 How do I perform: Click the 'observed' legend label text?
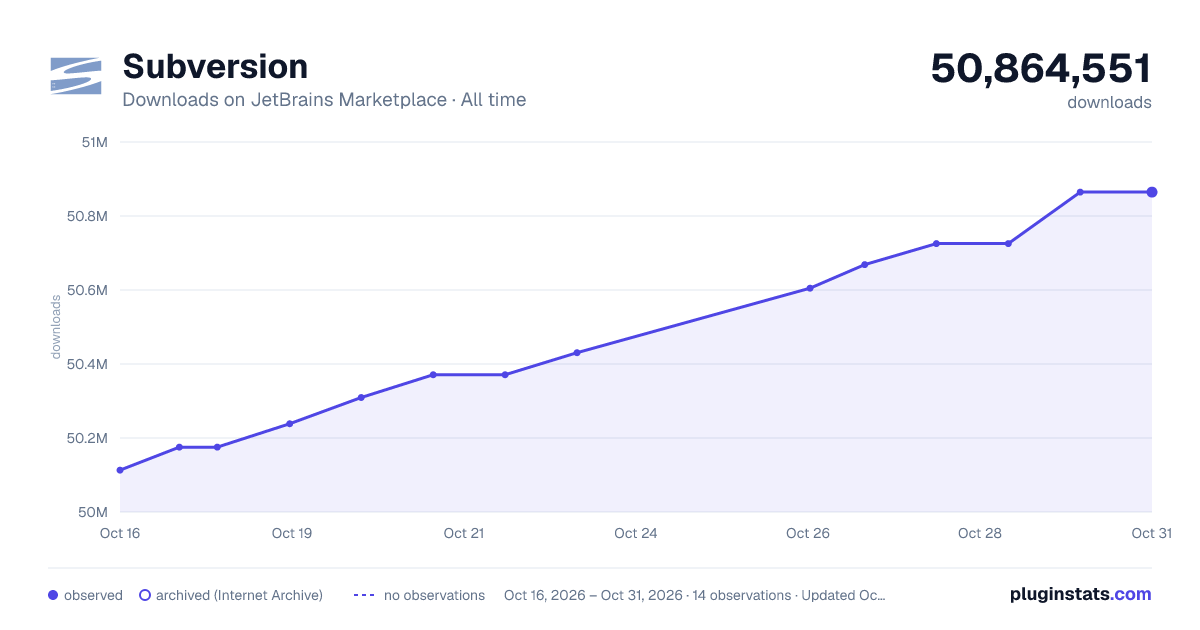[93, 595]
